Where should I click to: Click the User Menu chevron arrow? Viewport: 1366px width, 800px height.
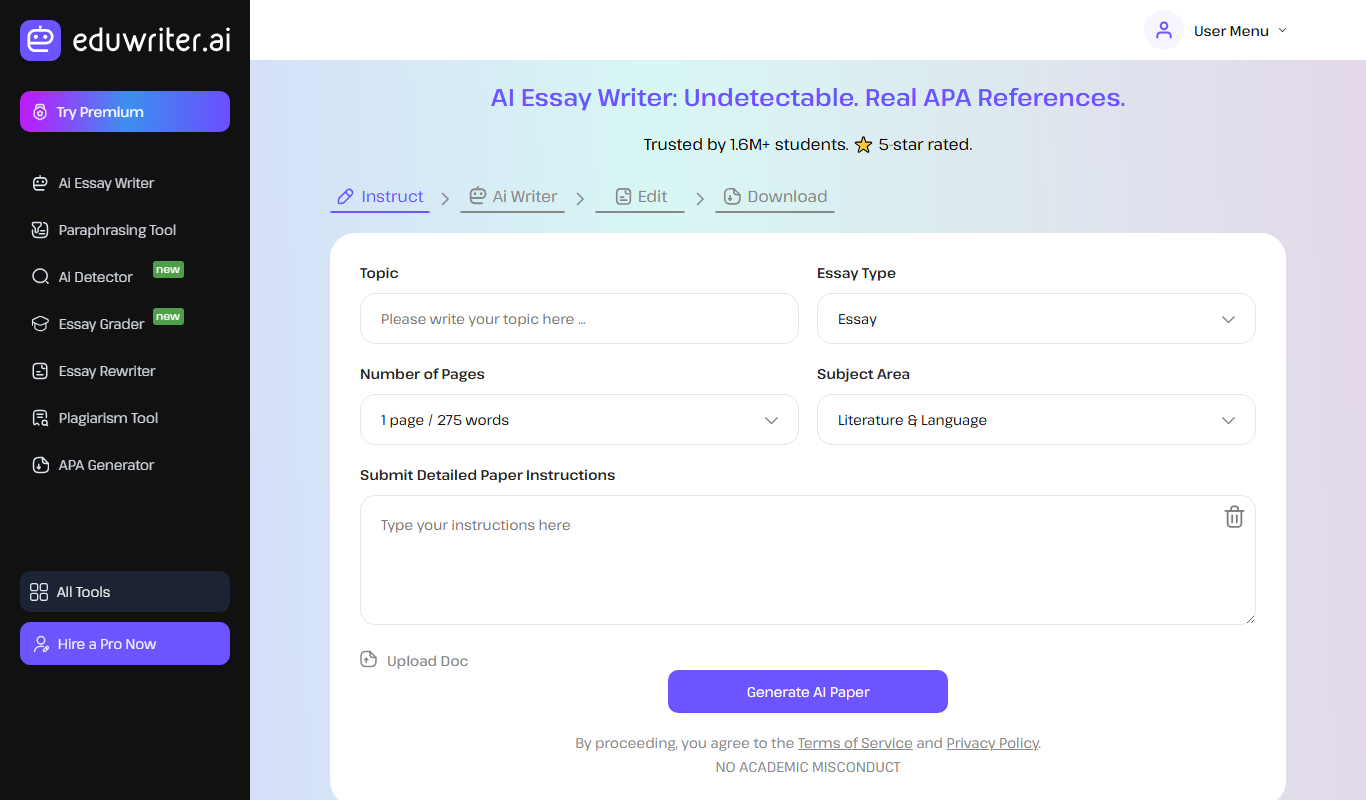pyautogui.click(x=1283, y=30)
